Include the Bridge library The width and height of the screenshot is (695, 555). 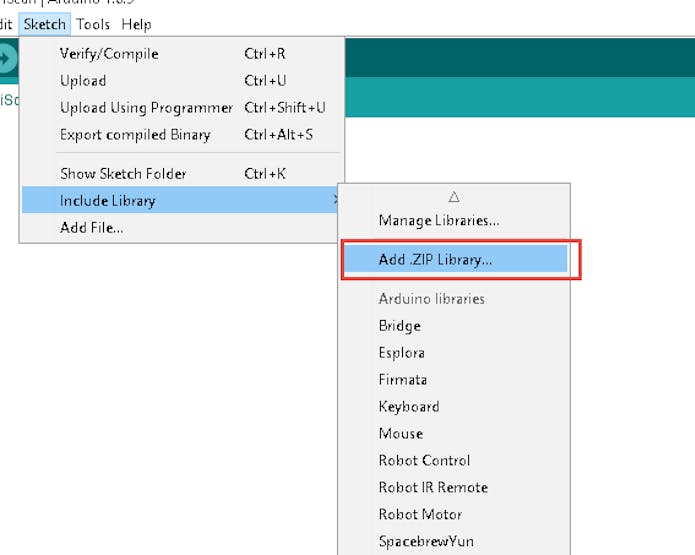click(x=455, y=326)
